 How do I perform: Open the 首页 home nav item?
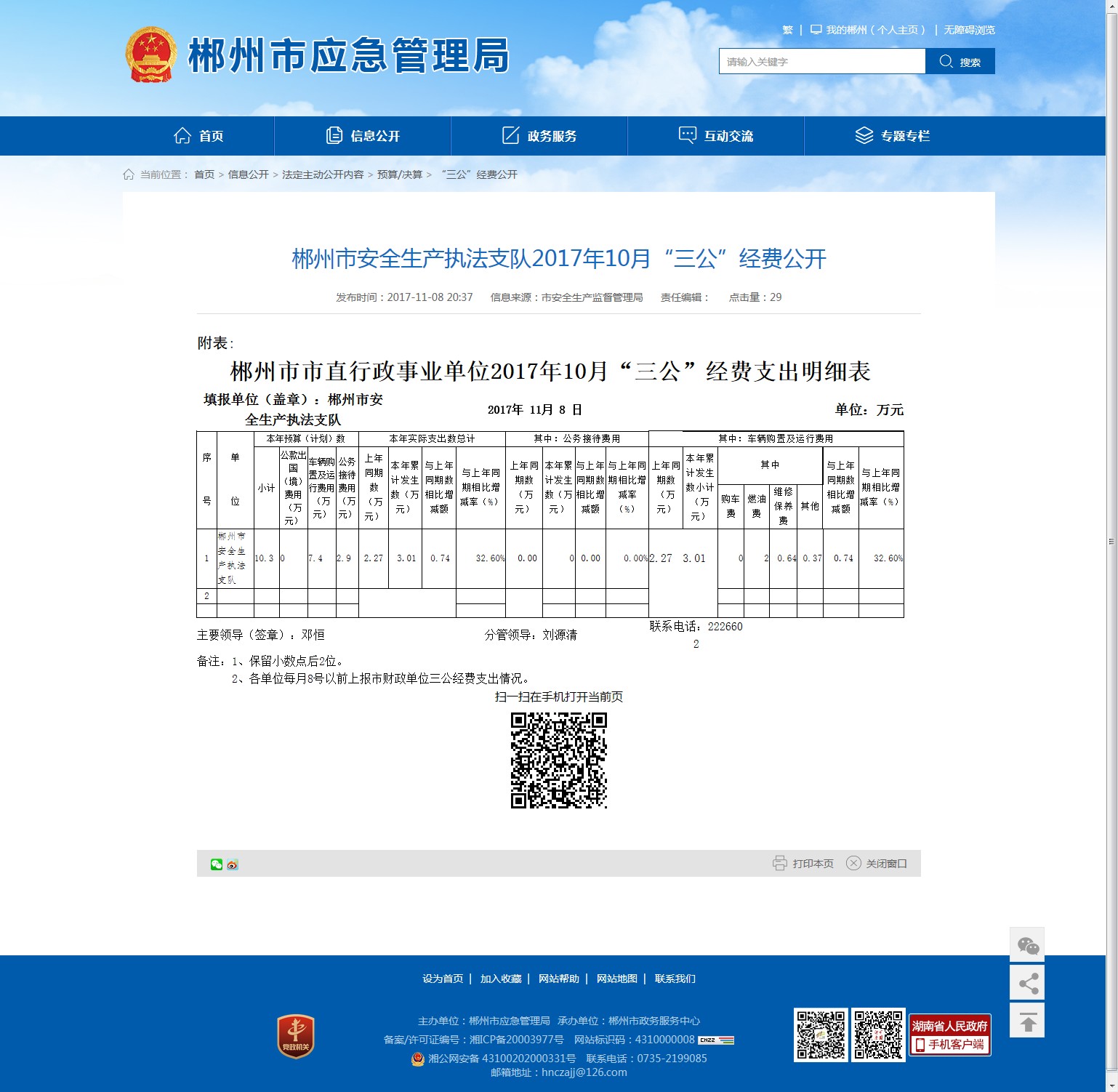(198, 136)
